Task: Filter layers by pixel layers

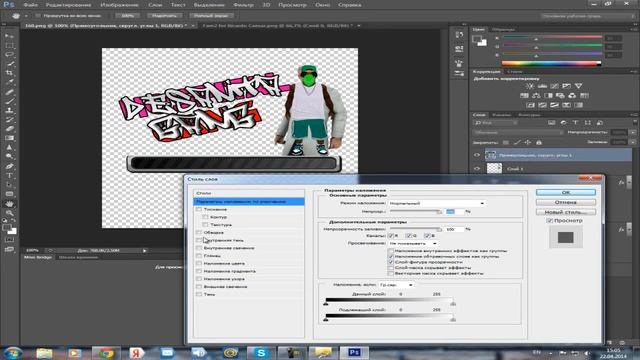Action: [x=551, y=122]
